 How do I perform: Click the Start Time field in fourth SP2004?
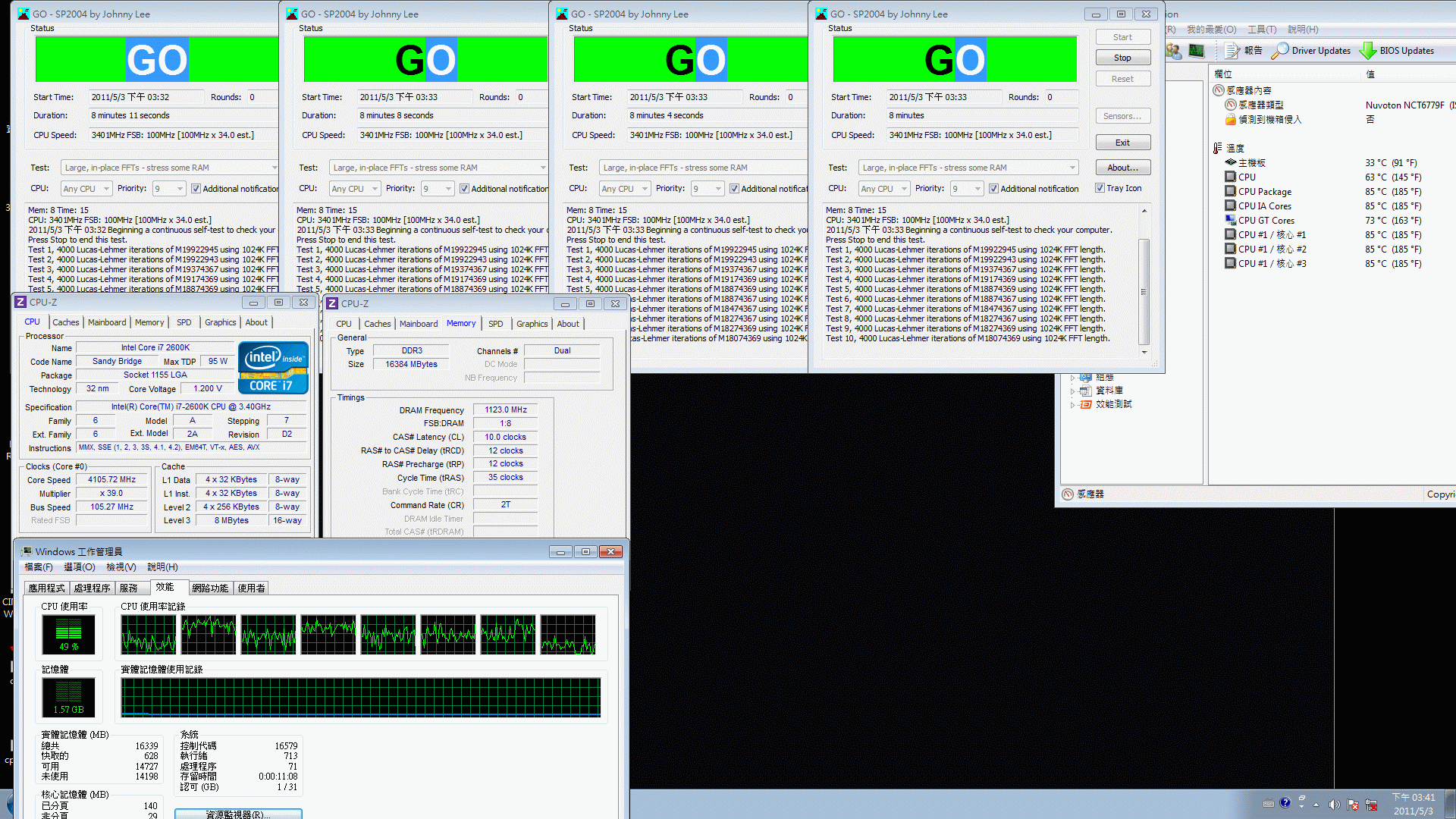click(x=943, y=97)
